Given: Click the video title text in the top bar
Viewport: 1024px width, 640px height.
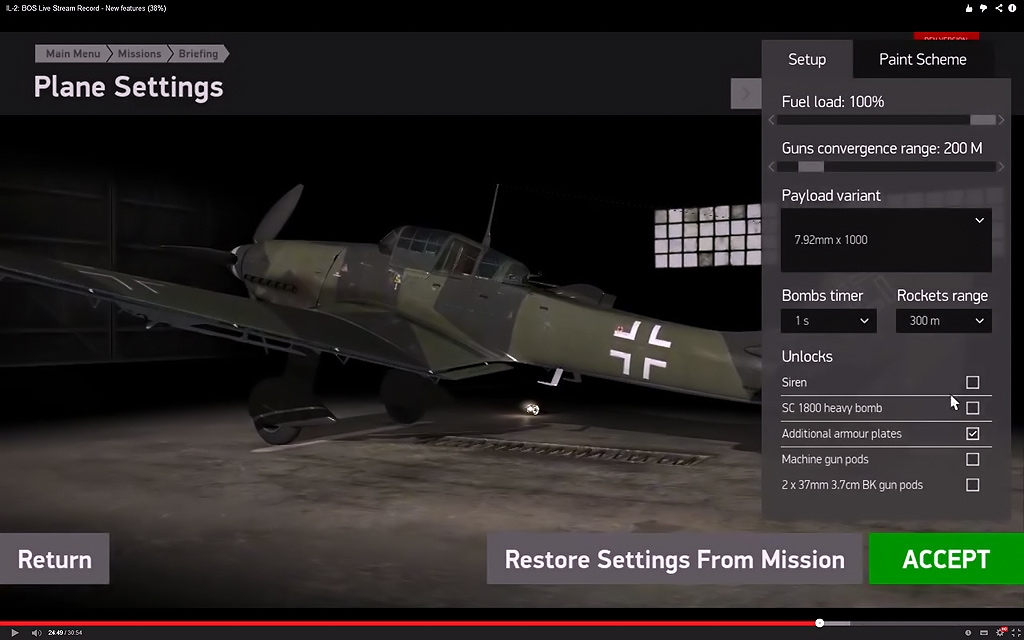Looking at the screenshot, I should pos(86,8).
